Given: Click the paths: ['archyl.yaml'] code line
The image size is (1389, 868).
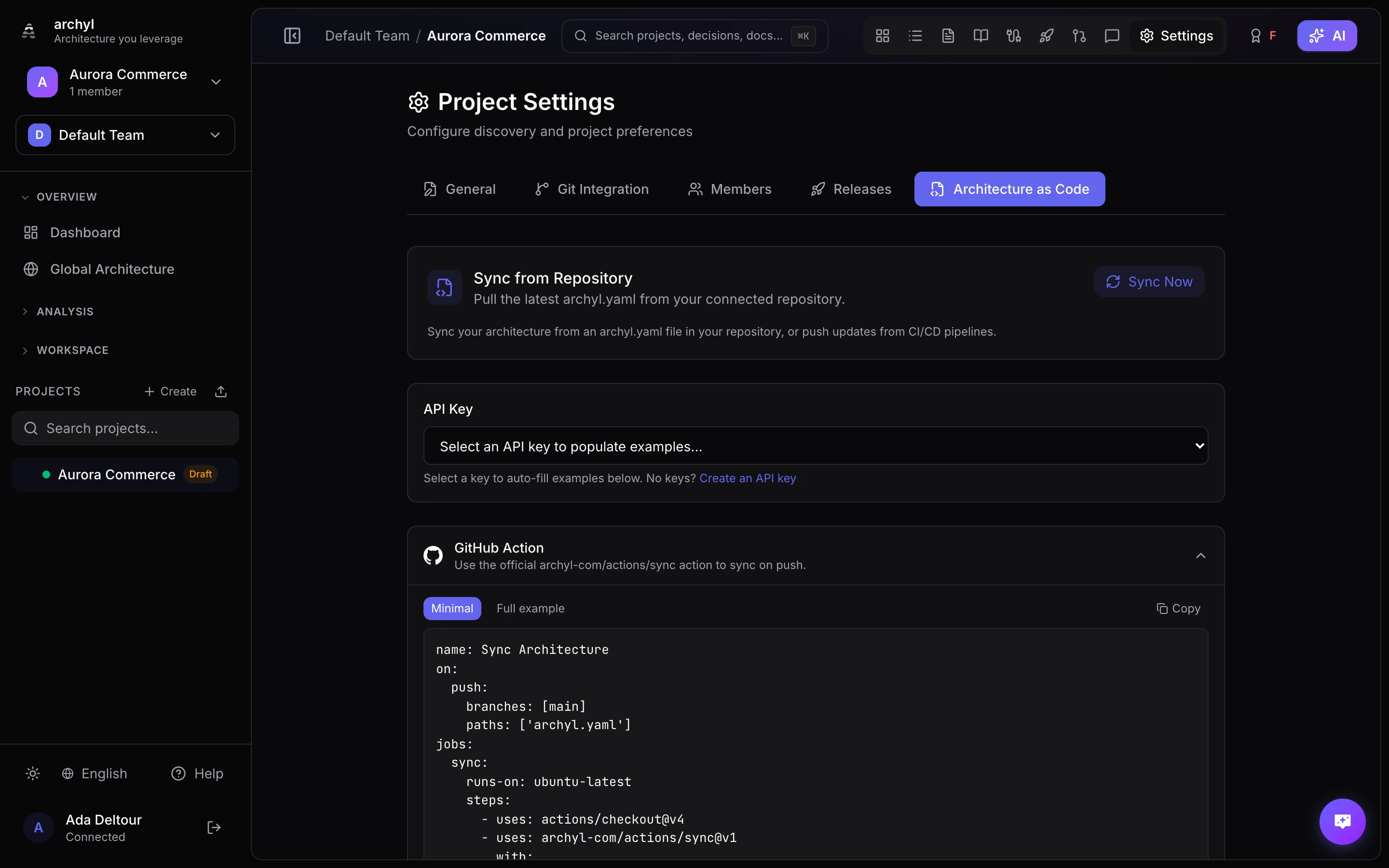Looking at the screenshot, I should tap(549, 725).
